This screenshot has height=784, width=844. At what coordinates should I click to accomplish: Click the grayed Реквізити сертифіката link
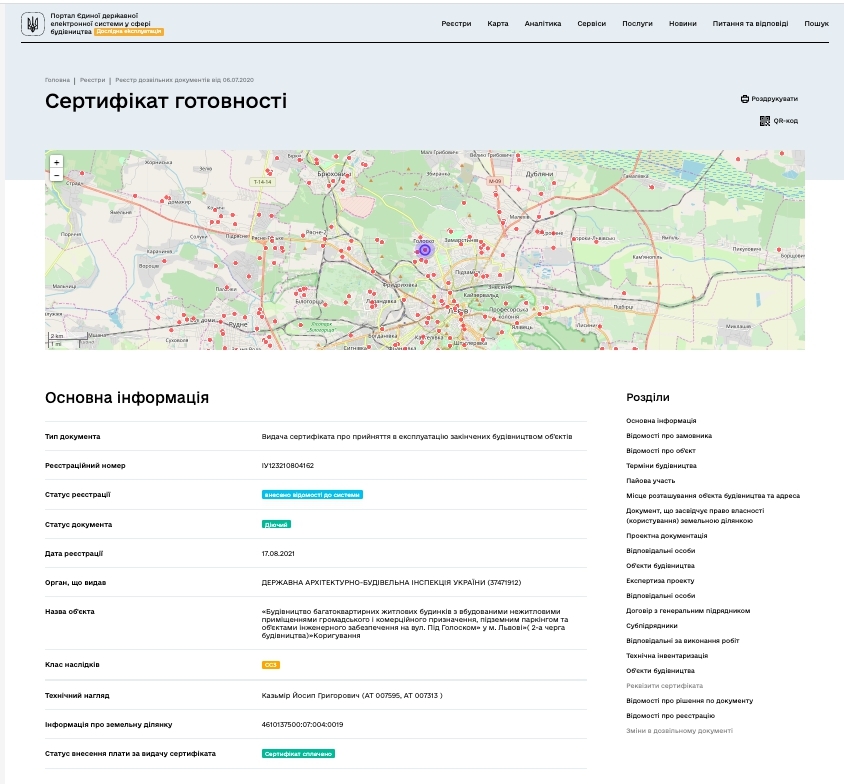point(664,686)
